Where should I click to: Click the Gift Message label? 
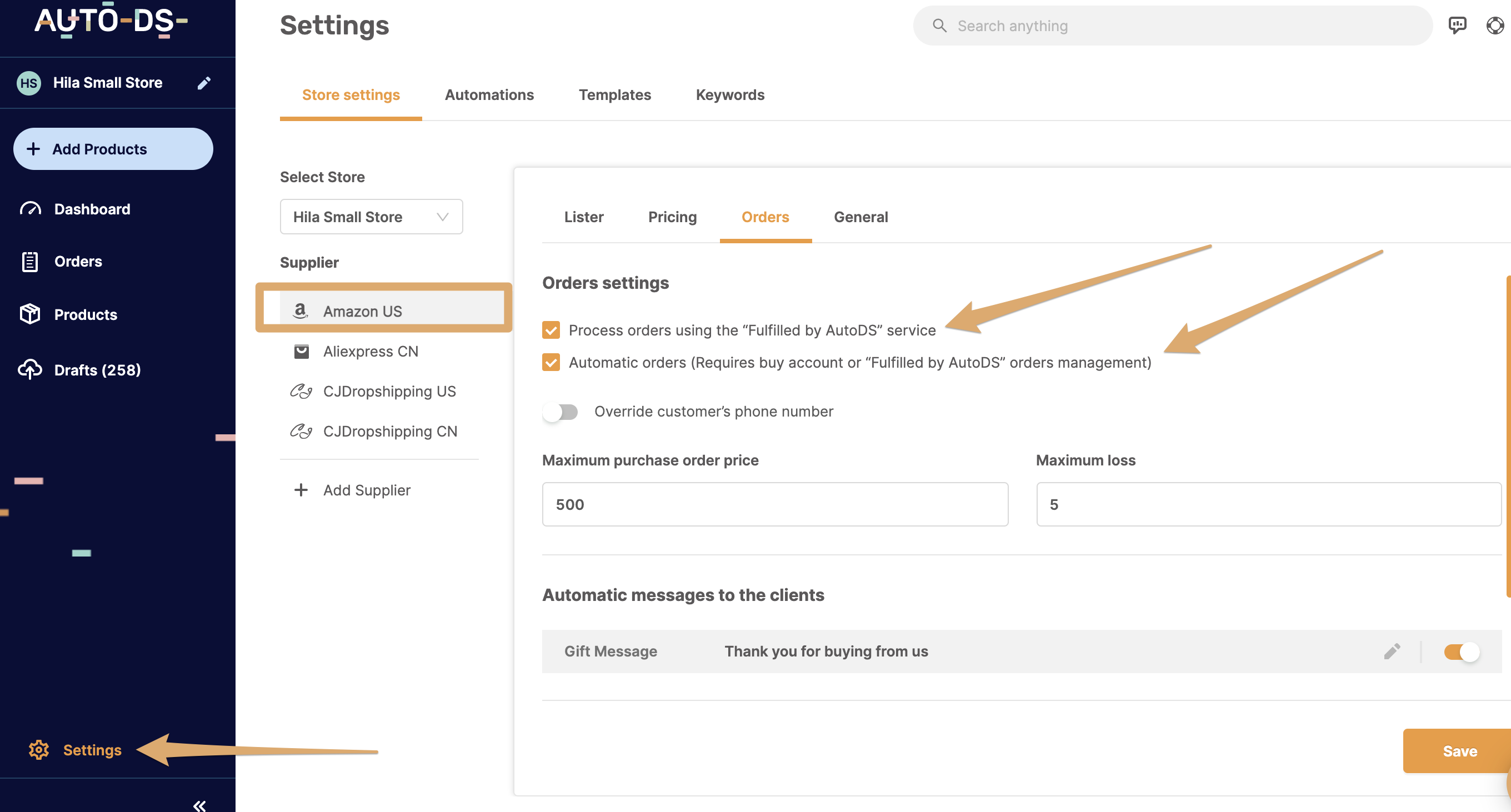coord(611,651)
